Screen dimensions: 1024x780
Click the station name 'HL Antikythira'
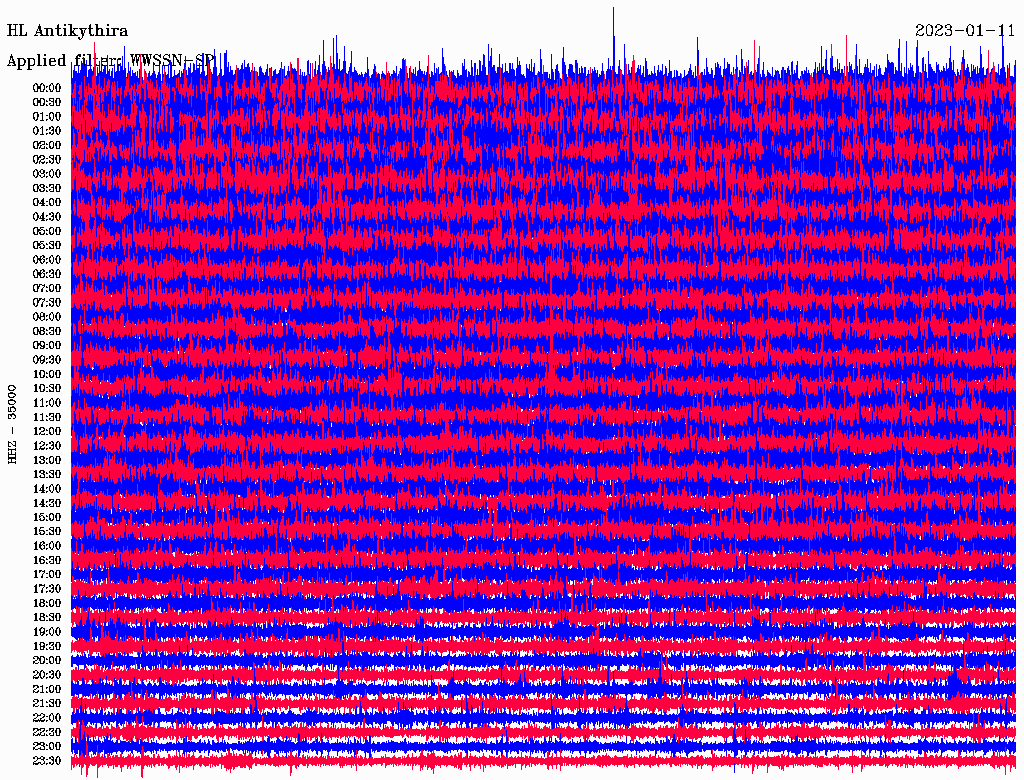click(67, 31)
